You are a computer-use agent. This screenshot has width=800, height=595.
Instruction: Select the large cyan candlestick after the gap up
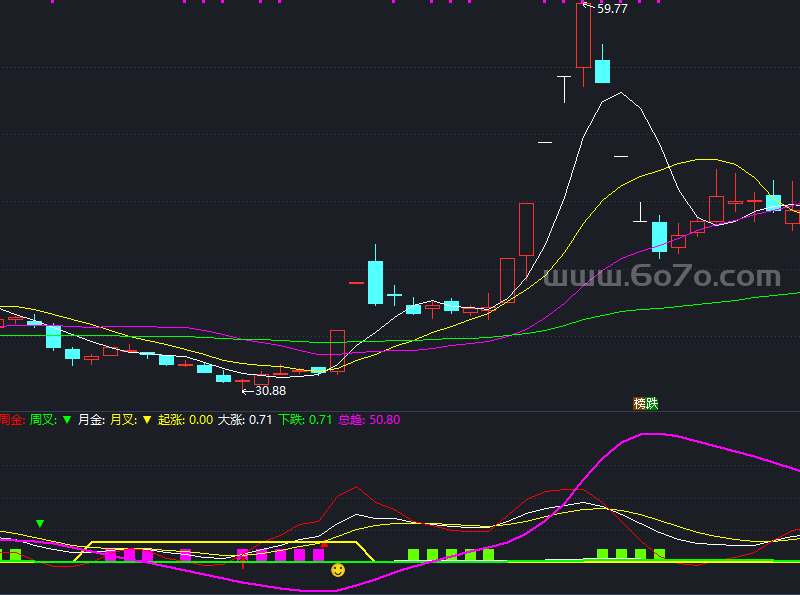(376, 283)
